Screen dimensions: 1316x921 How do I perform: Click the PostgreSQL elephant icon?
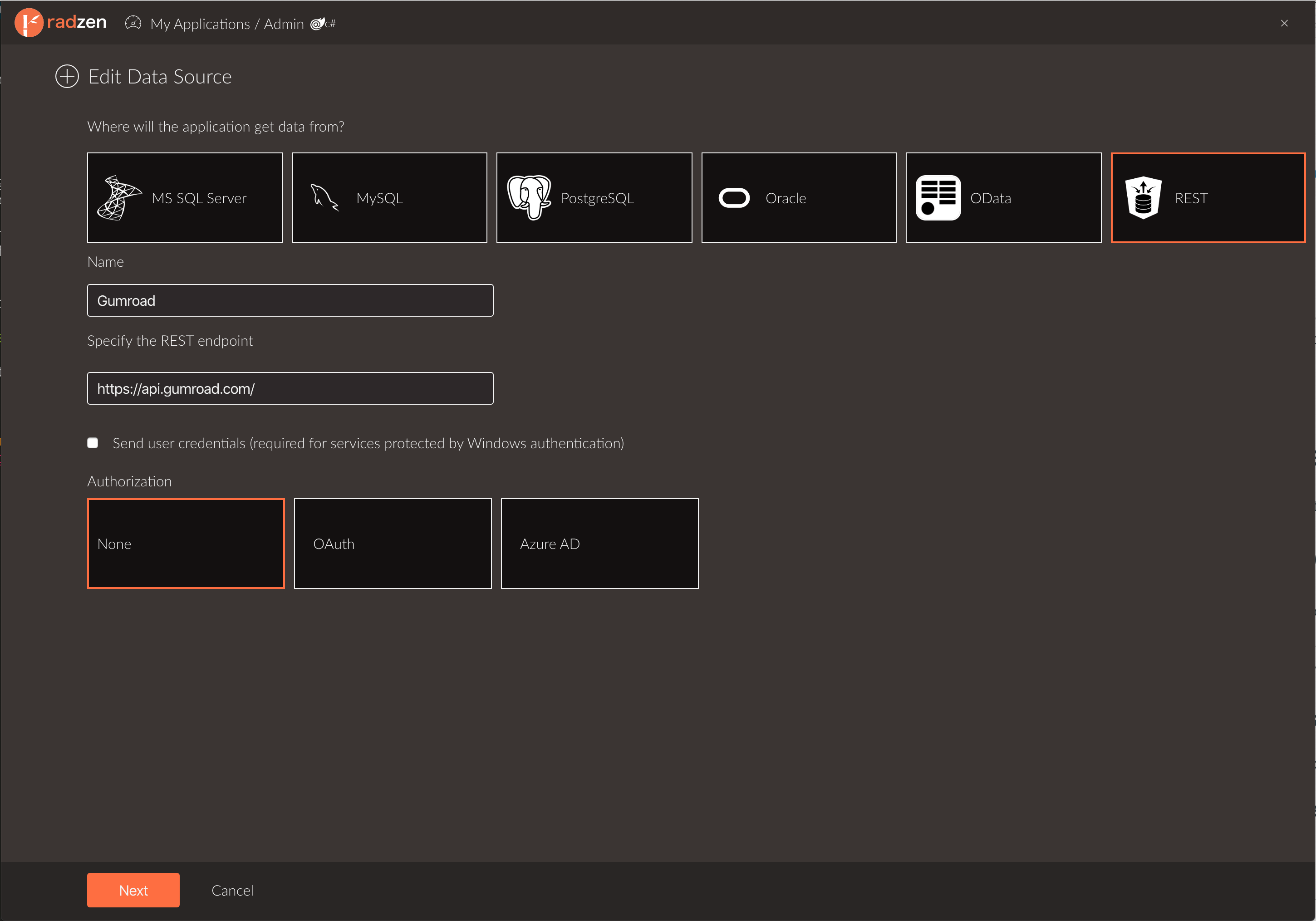[x=529, y=198]
